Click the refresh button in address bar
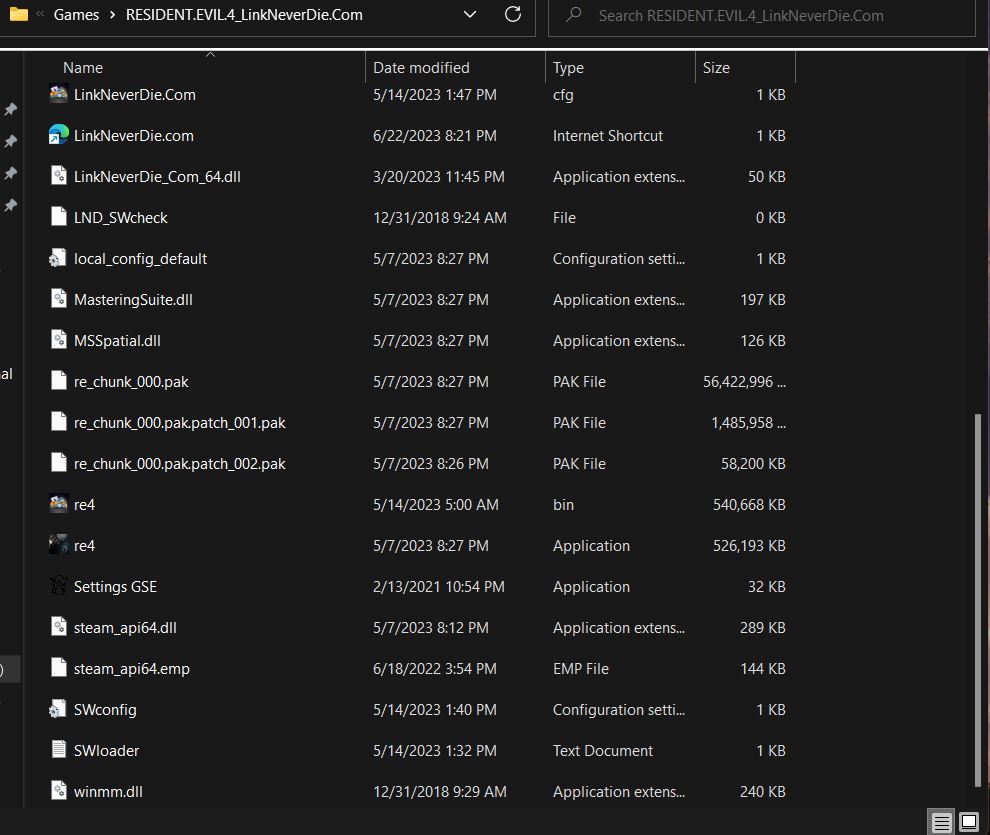The image size is (990, 835). (513, 15)
